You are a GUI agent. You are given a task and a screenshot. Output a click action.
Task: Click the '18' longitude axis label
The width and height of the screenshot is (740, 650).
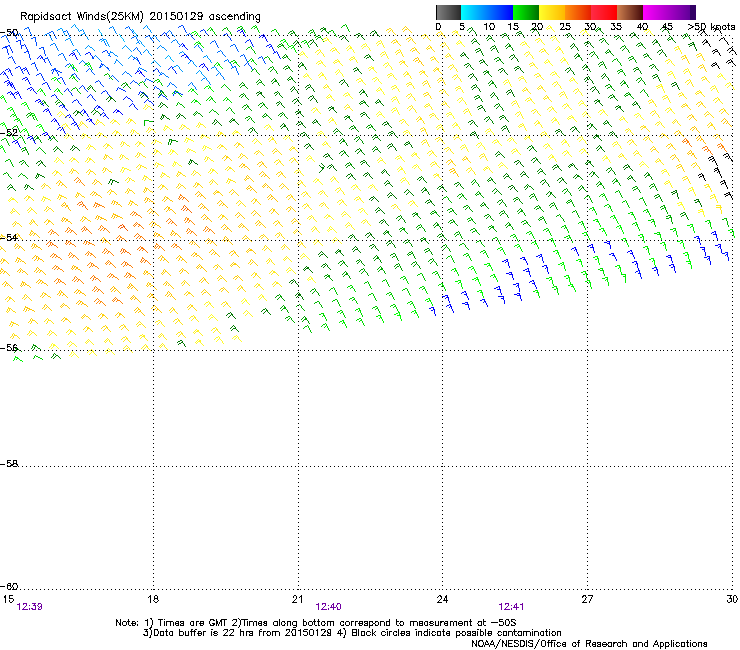tap(153, 599)
